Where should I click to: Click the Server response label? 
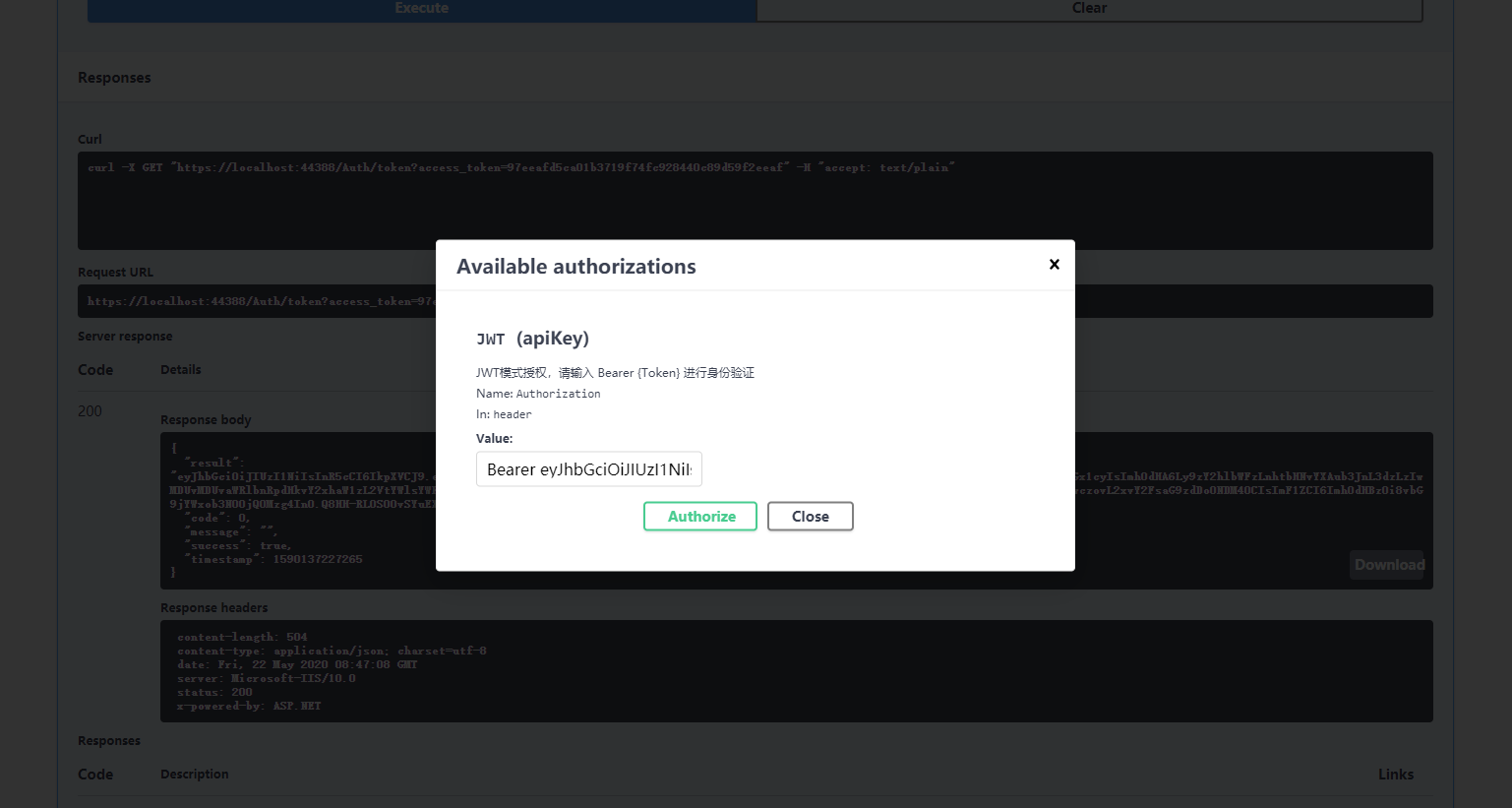click(125, 337)
